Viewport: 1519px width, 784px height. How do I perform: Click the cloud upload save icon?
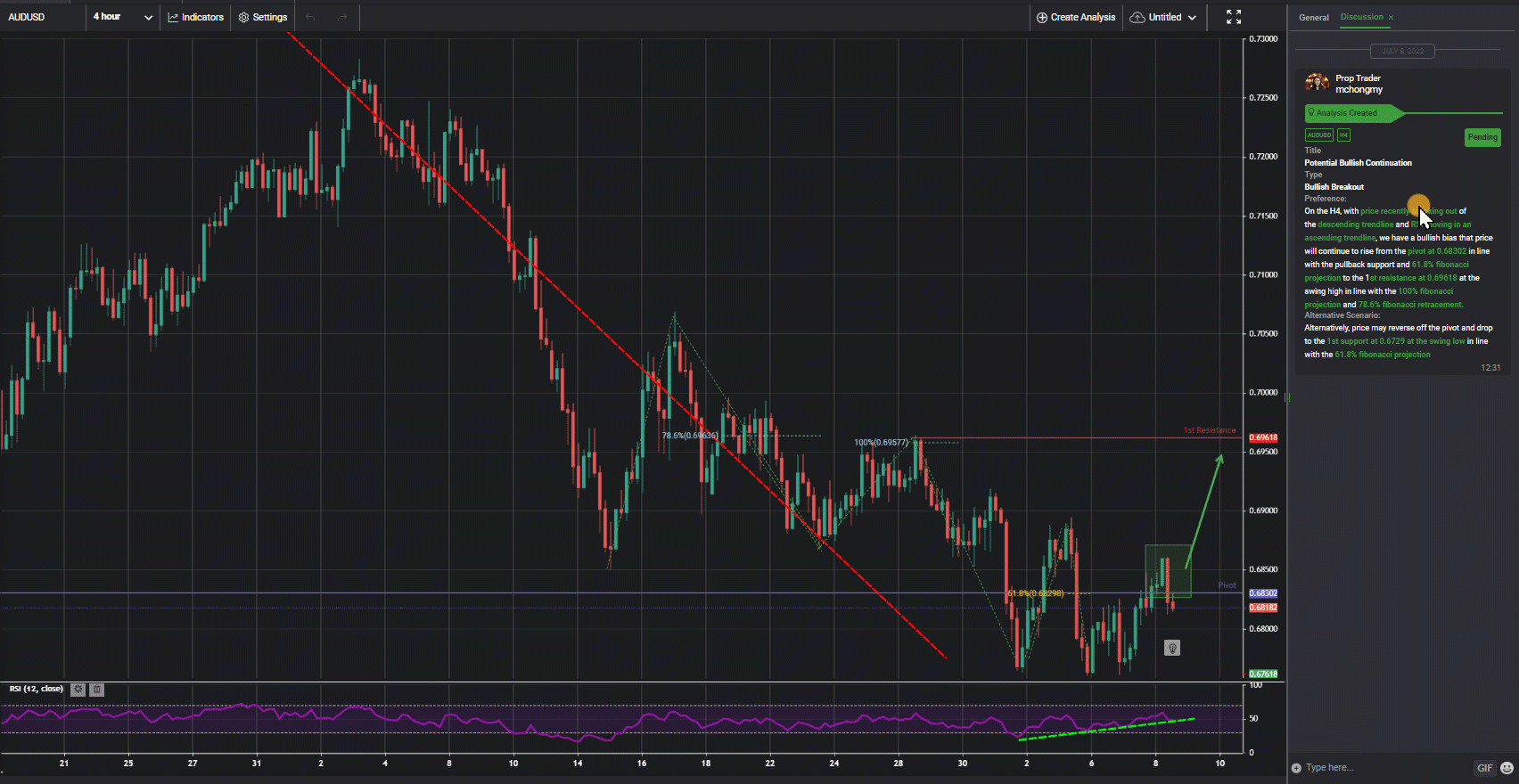tap(1137, 17)
